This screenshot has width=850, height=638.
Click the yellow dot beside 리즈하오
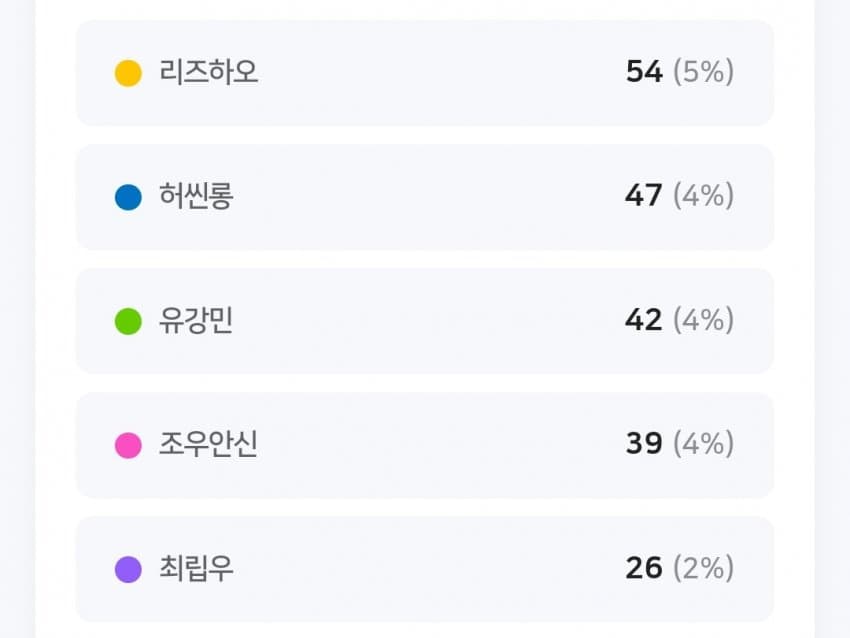[128, 73]
